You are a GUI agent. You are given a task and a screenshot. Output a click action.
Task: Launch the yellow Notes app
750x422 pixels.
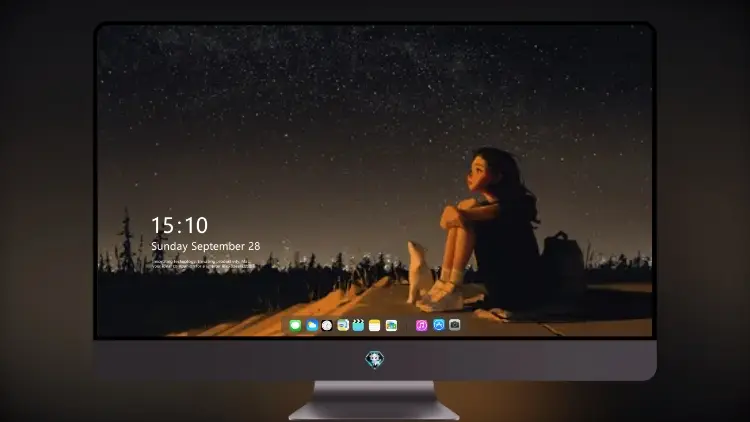pyautogui.click(x=375, y=325)
